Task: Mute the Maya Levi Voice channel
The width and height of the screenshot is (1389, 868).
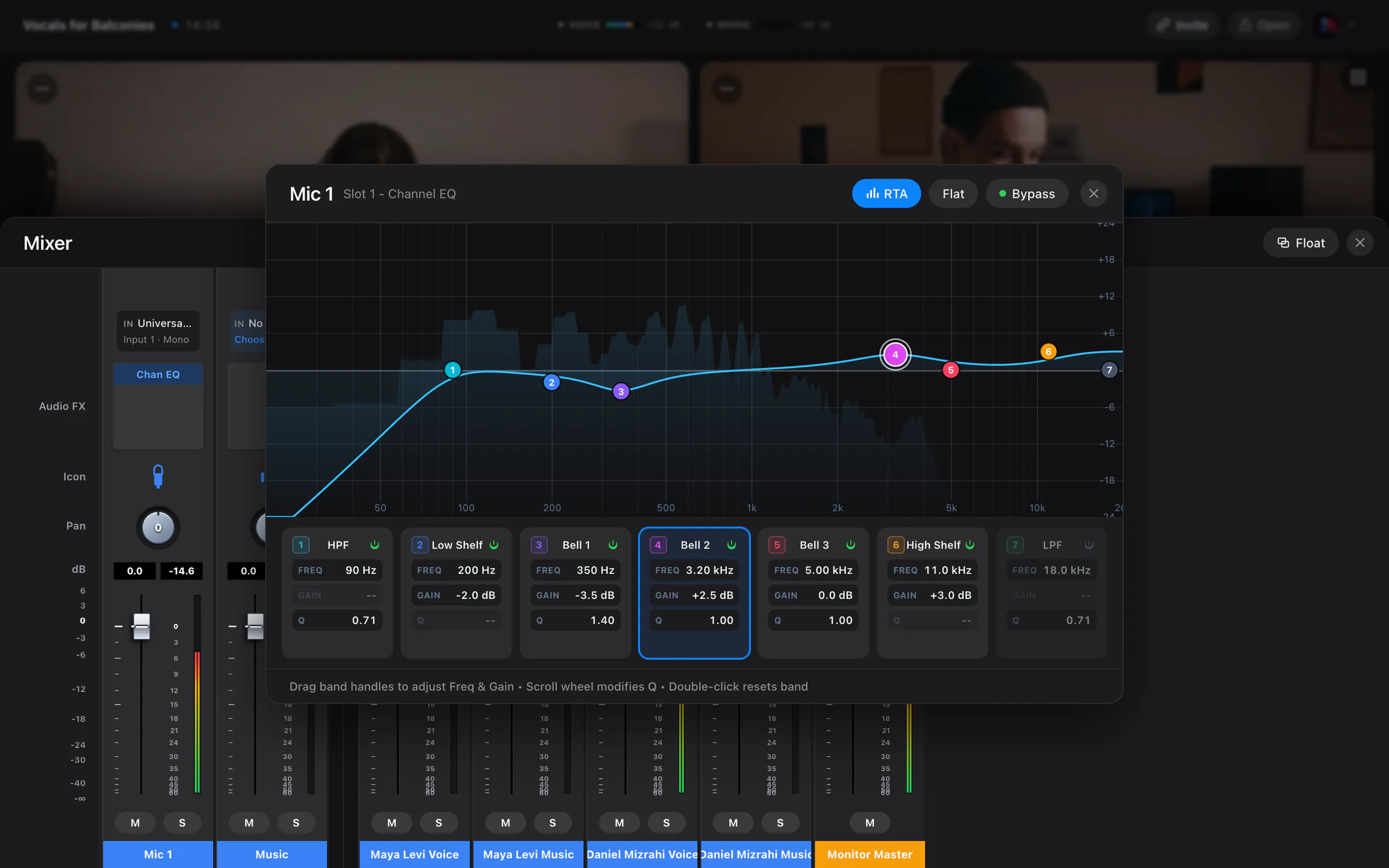Action: tap(391, 822)
